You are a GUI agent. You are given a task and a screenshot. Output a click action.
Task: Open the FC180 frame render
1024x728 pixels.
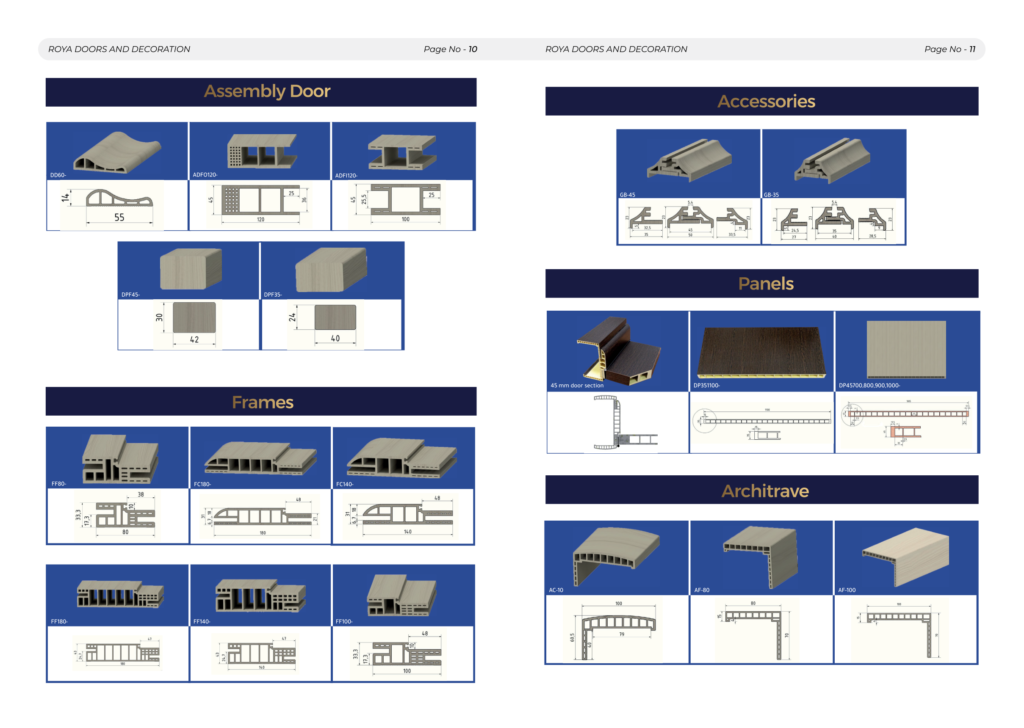[260, 457]
